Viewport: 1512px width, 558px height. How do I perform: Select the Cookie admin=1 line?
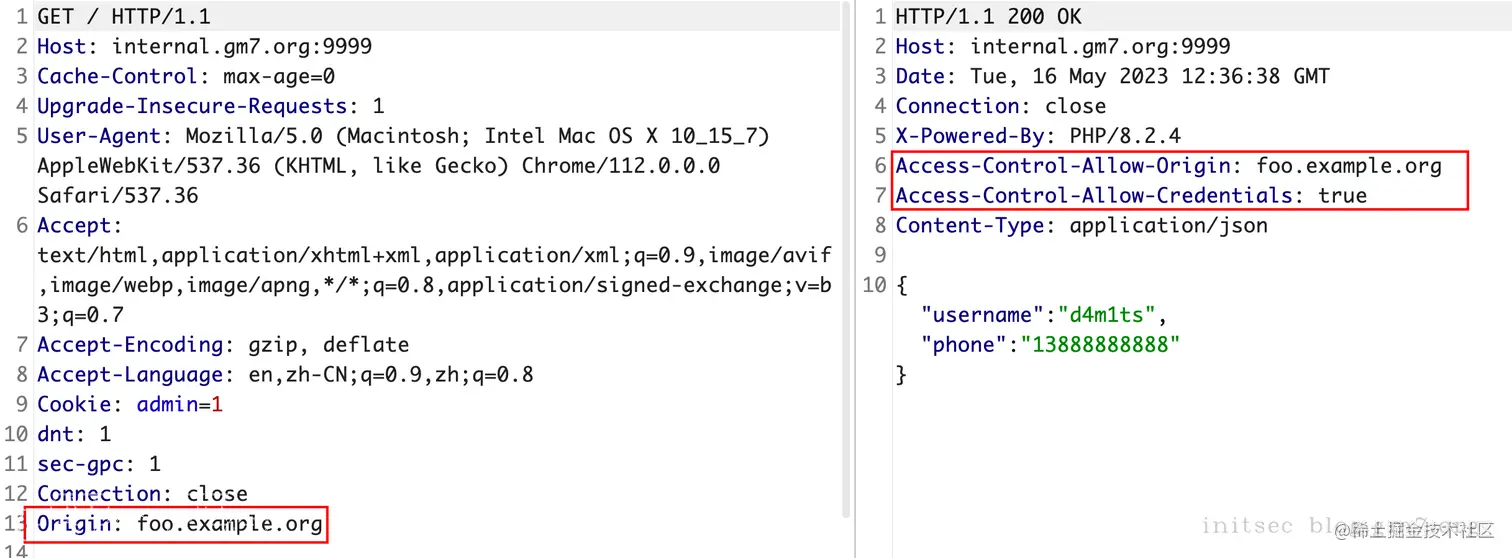click(x=130, y=405)
